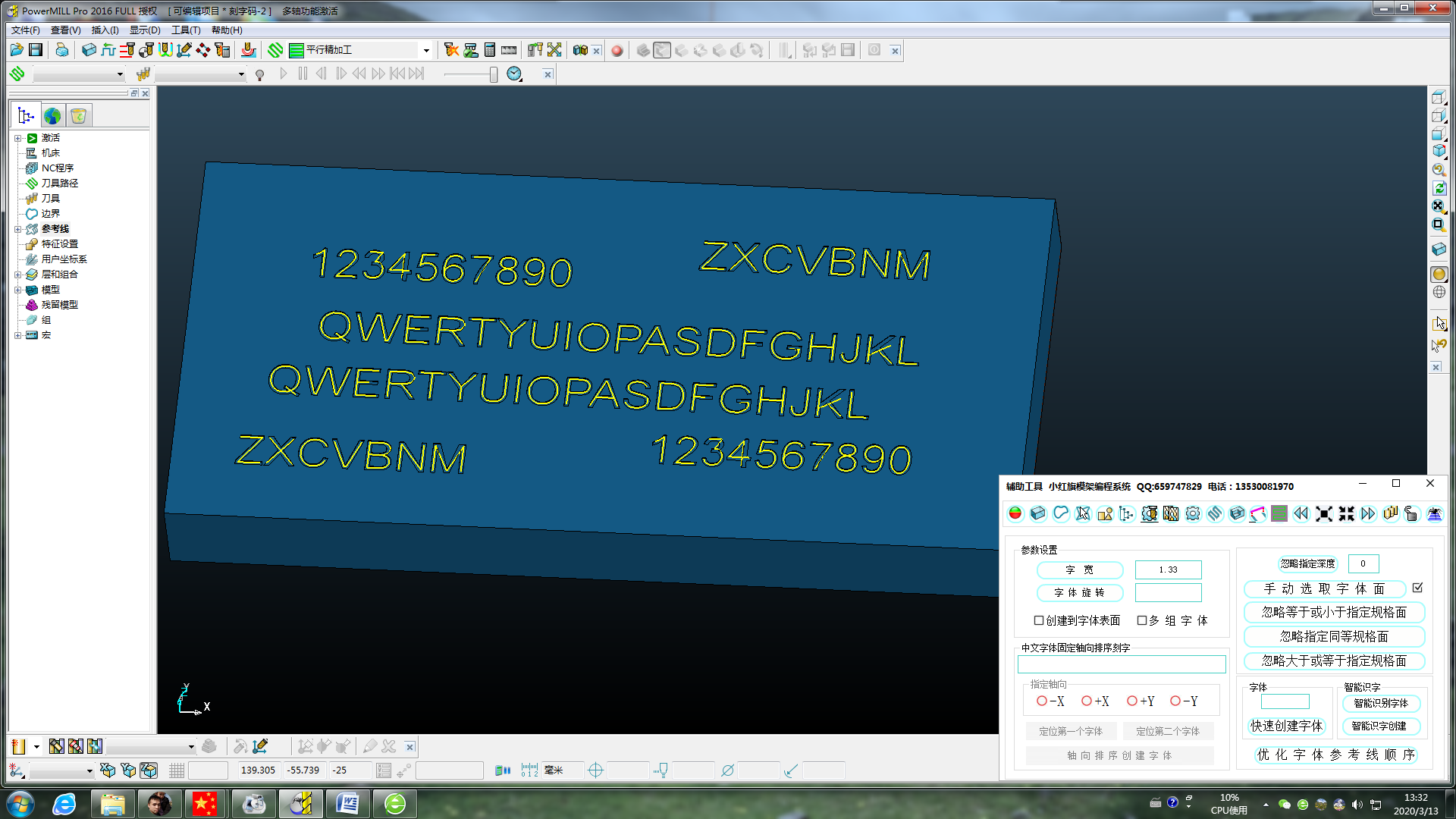Save project with floppy disk icon

click(36, 50)
